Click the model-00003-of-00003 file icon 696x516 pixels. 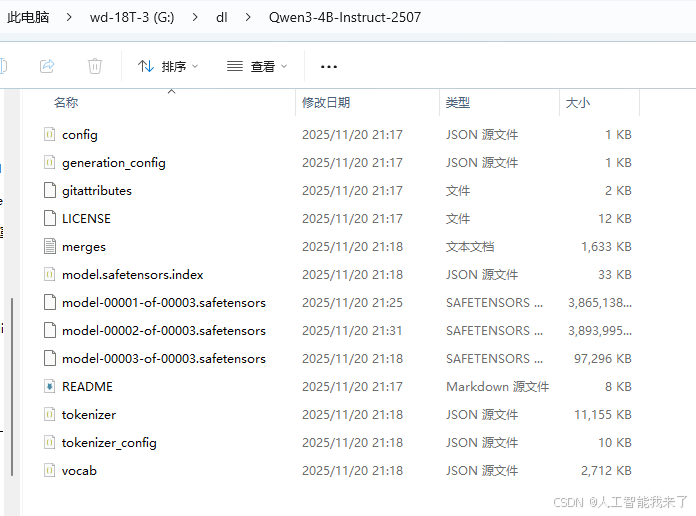(x=50, y=358)
